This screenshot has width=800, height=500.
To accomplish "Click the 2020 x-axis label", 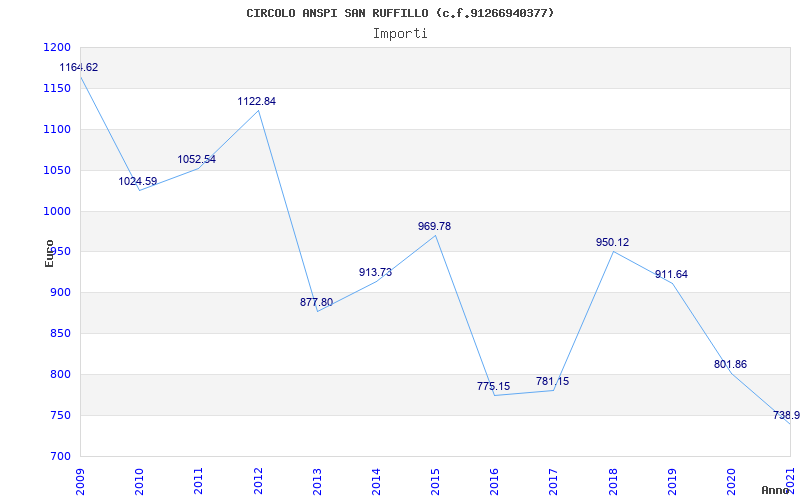I will [732, 481].
